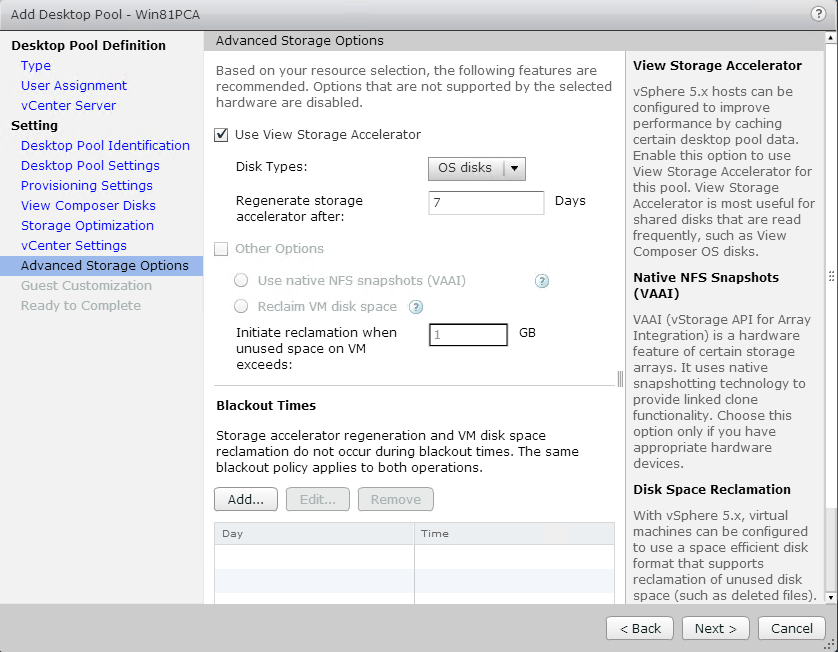Click the Remove blackout button
Screen dimensions: 838x652
[395, 499]
